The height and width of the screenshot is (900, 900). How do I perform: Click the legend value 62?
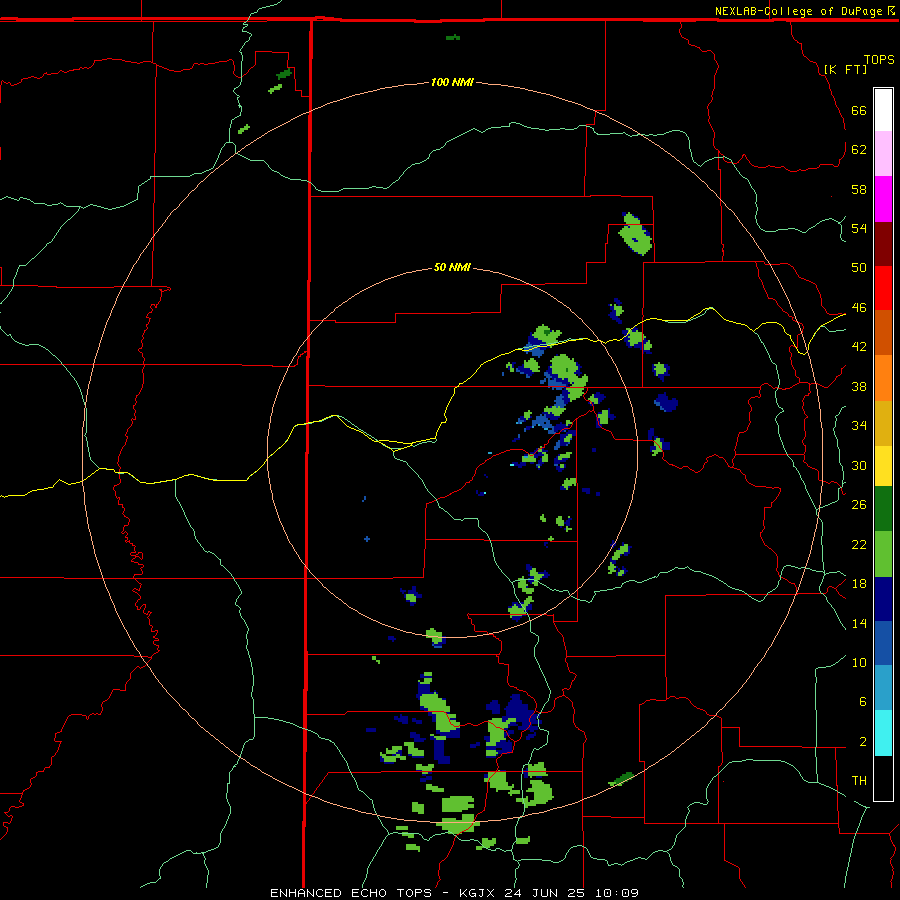(x=859, y=149)
